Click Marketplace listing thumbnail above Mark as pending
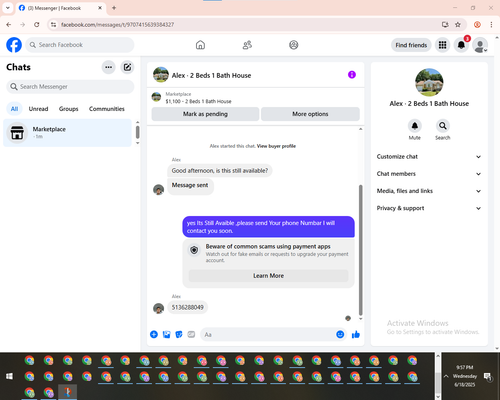The image size is (500, 400). [x=156, y=97]
